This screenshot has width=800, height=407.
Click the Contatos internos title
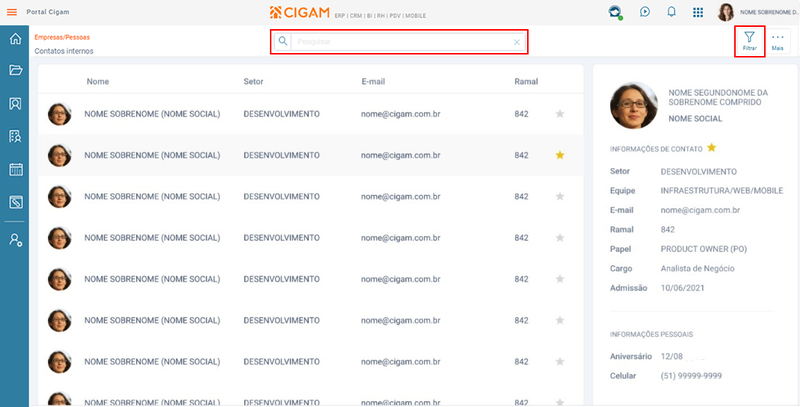click(x=64, y=51)
